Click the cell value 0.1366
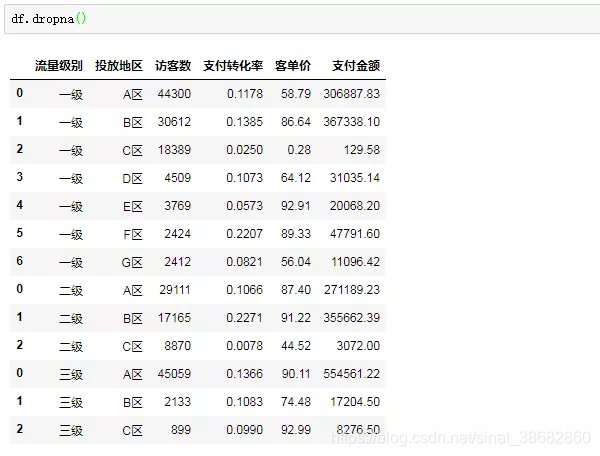Screen dimensions: 600x456 point(245,374)
